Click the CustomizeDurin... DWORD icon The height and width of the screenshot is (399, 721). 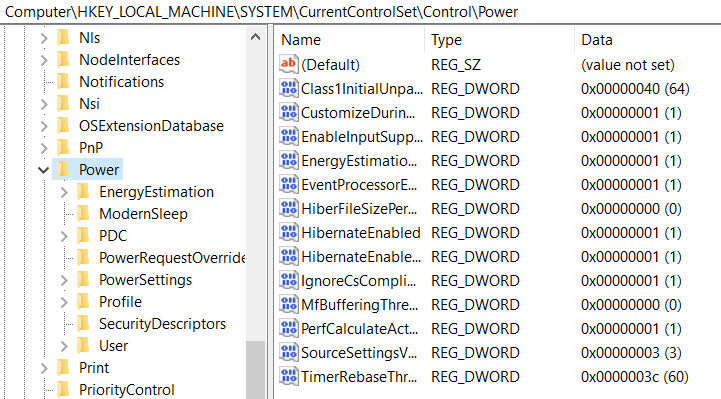point(289,112)
